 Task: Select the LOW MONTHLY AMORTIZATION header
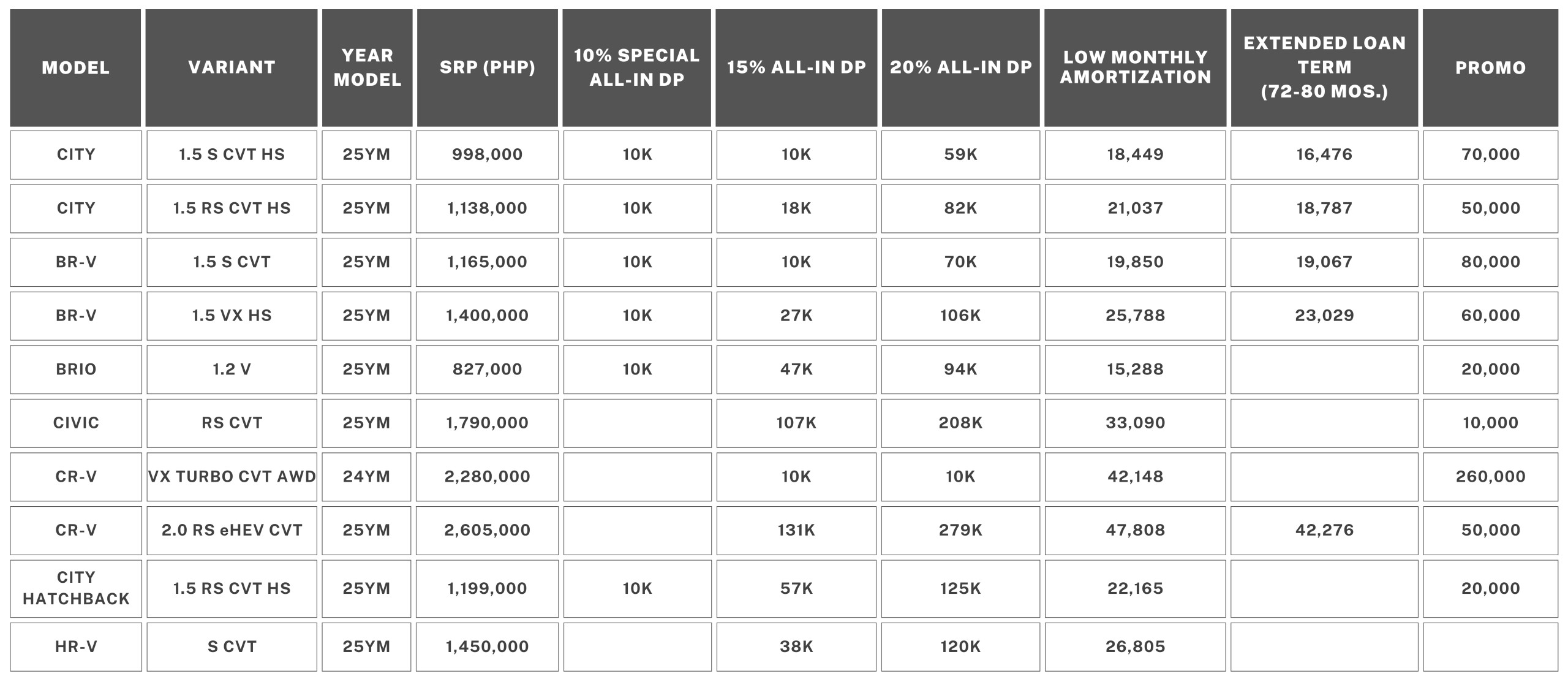[1135, 67]
